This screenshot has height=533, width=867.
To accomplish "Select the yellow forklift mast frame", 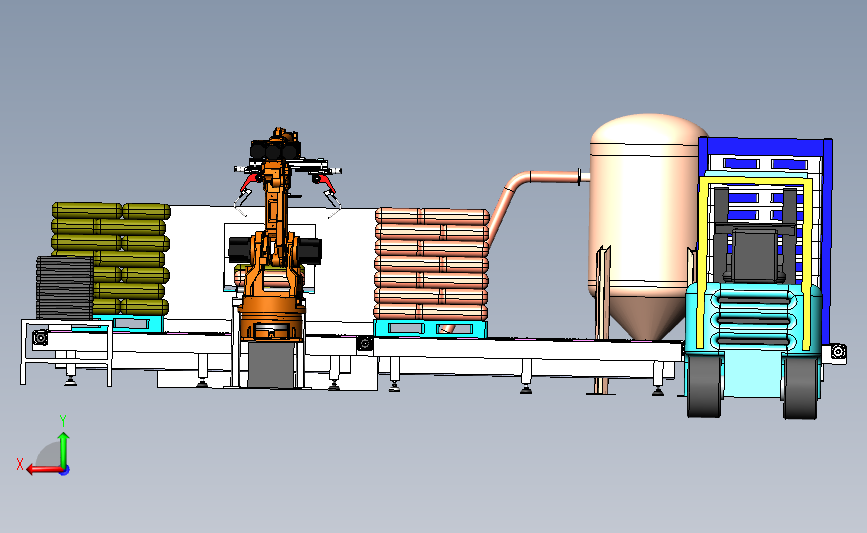I will point(754,263).
